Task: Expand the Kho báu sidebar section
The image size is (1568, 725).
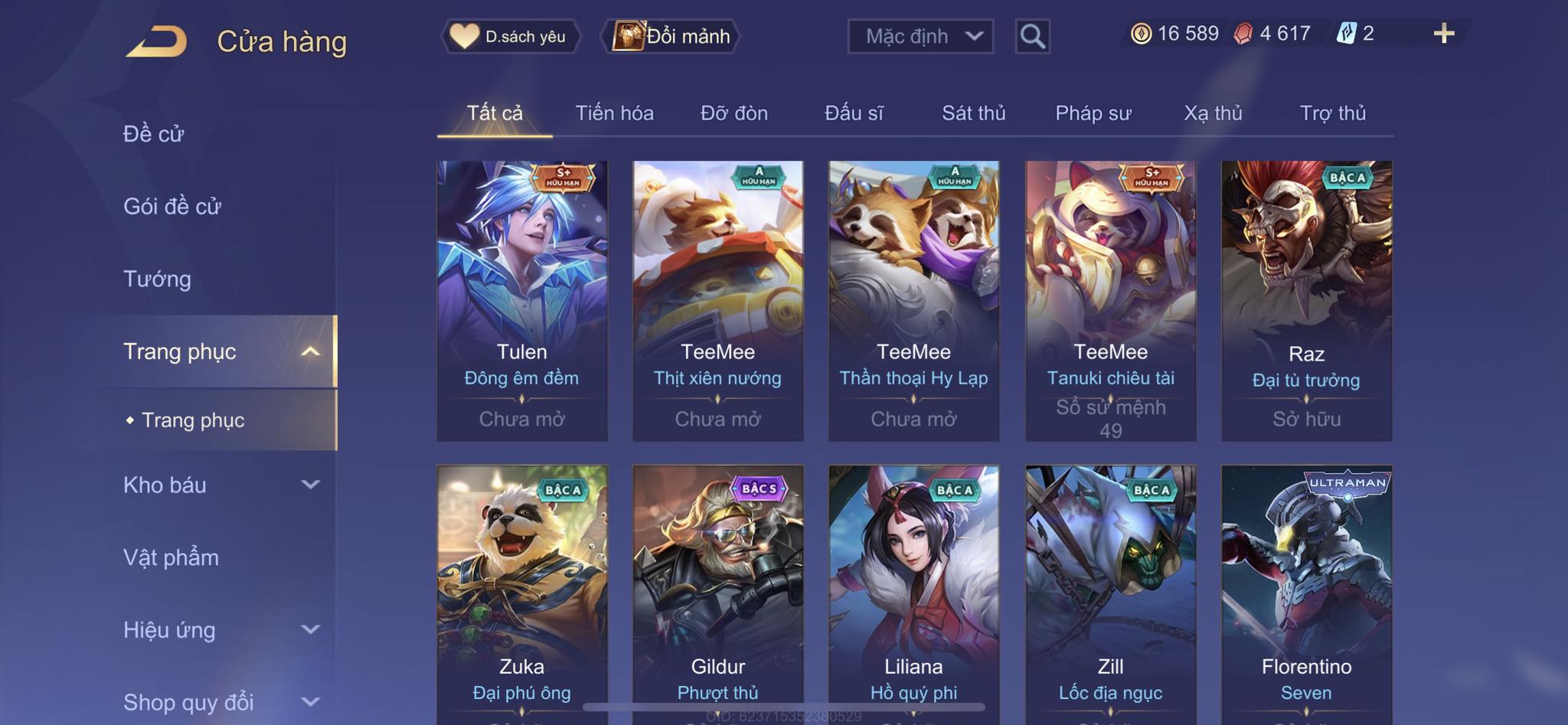Action: (x=310, y=485)
